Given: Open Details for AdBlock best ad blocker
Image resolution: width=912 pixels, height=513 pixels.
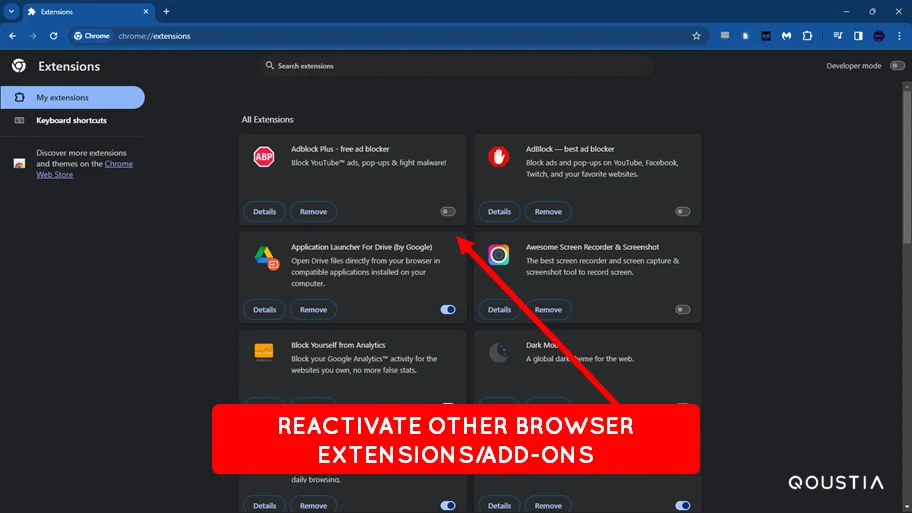Looking at the screenshot, I should 499,212.
